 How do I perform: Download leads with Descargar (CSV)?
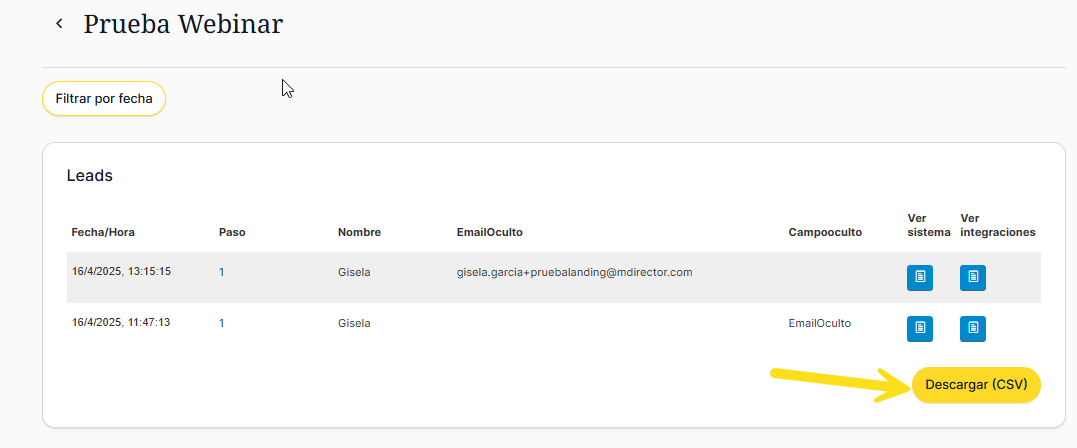click(976, 385)
